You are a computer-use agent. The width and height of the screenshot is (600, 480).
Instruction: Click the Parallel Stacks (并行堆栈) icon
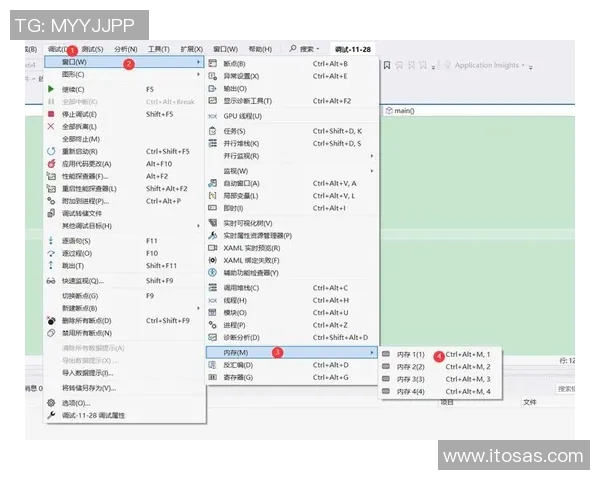pyautogui.click(x=212, y=144)
